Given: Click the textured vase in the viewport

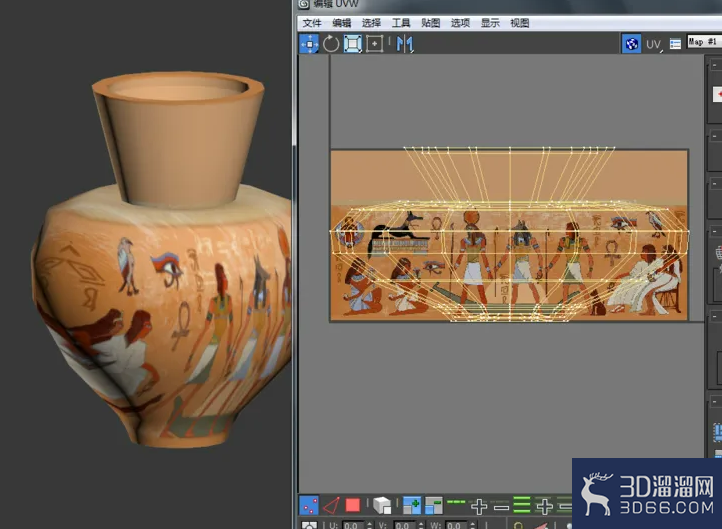Looking at the screenshot, I should [161, 260].
